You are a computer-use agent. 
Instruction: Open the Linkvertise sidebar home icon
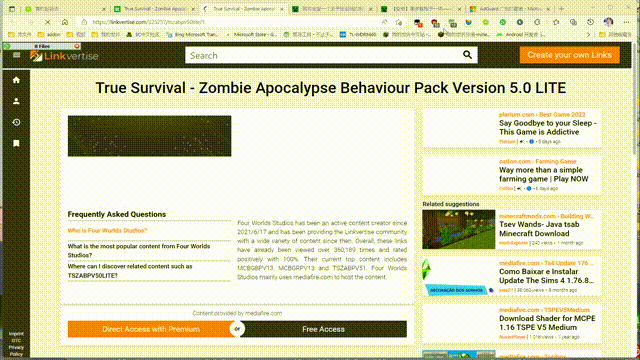pyautogui.click(x=16, y=80)
